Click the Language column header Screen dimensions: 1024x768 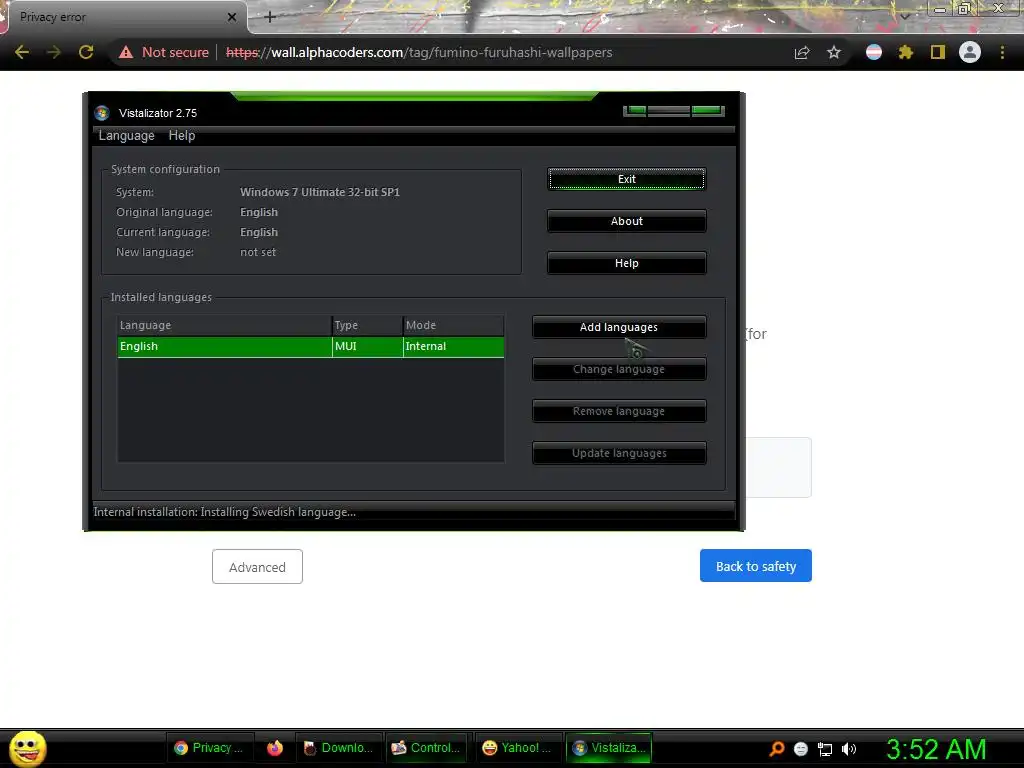point(224,325)
